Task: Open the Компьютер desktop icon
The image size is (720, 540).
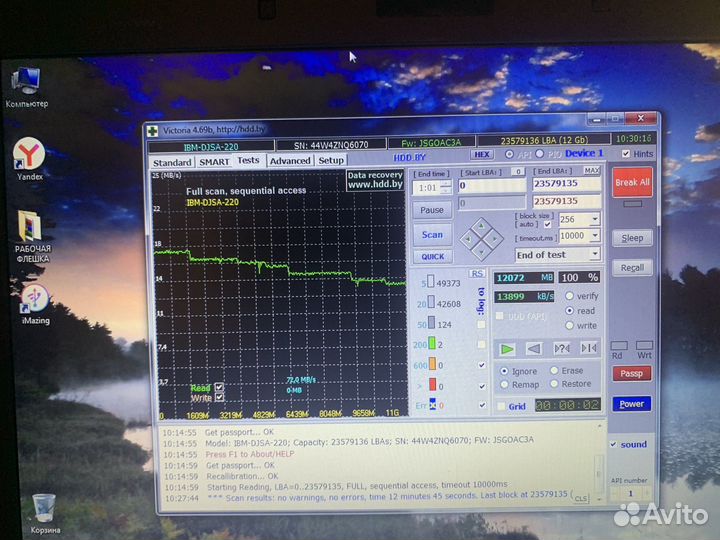Action: click(x=27, y=87)
